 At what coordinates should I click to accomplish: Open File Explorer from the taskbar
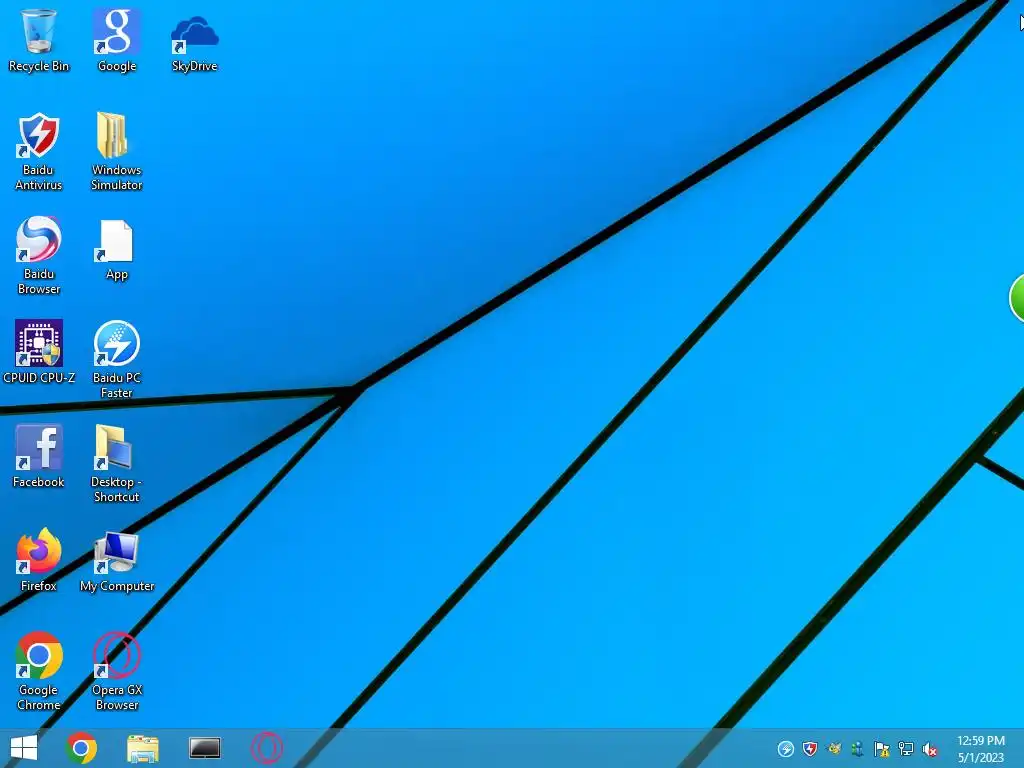click(x=143, y=748)
